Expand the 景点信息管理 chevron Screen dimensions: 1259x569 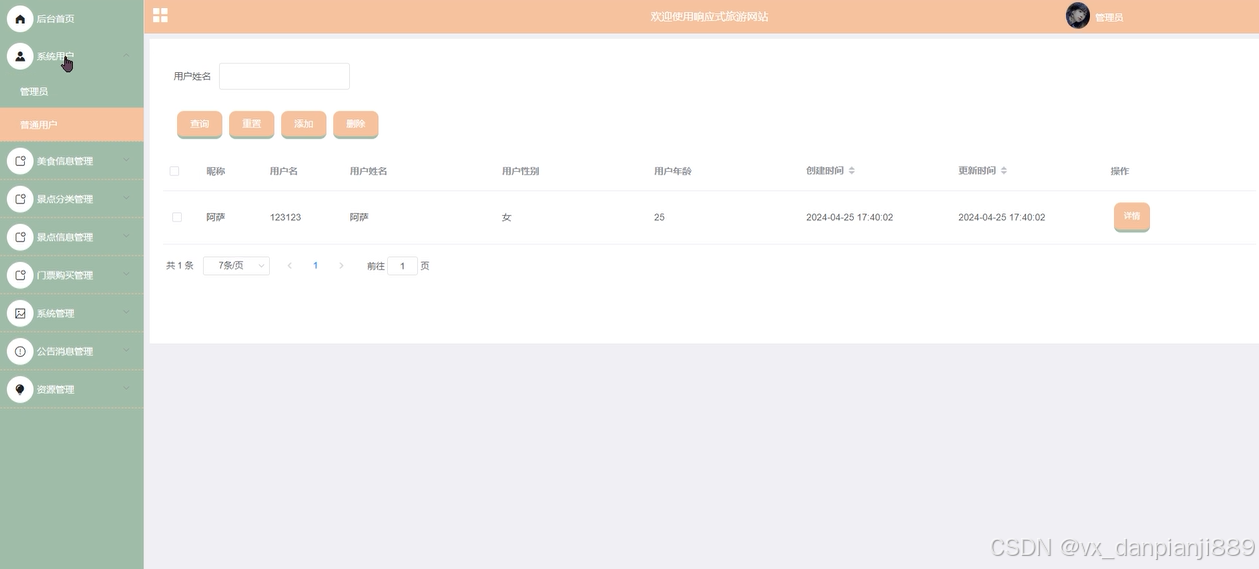(126, 236)
